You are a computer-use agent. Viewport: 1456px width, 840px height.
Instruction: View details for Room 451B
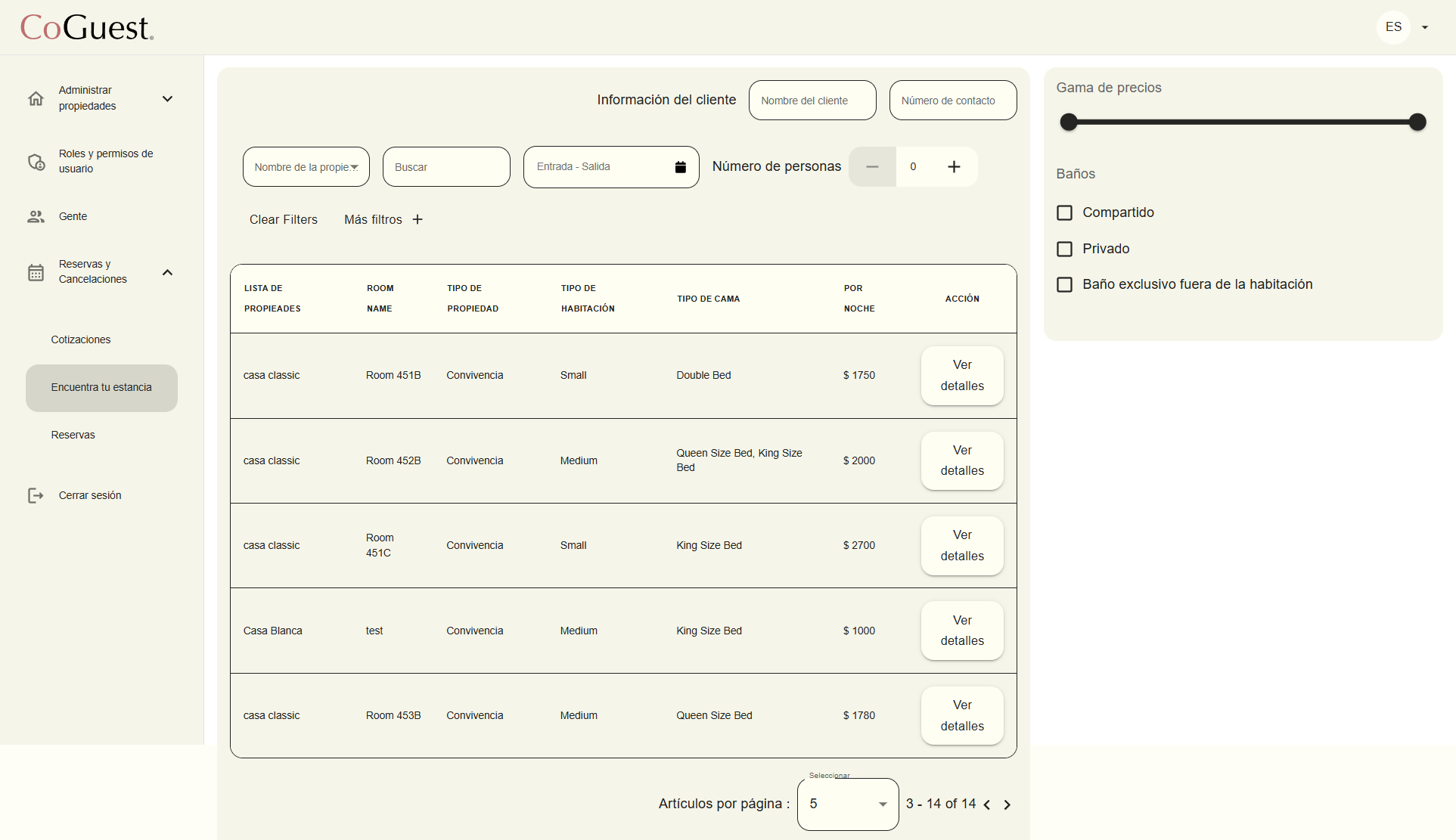click(x=961, y=376)
